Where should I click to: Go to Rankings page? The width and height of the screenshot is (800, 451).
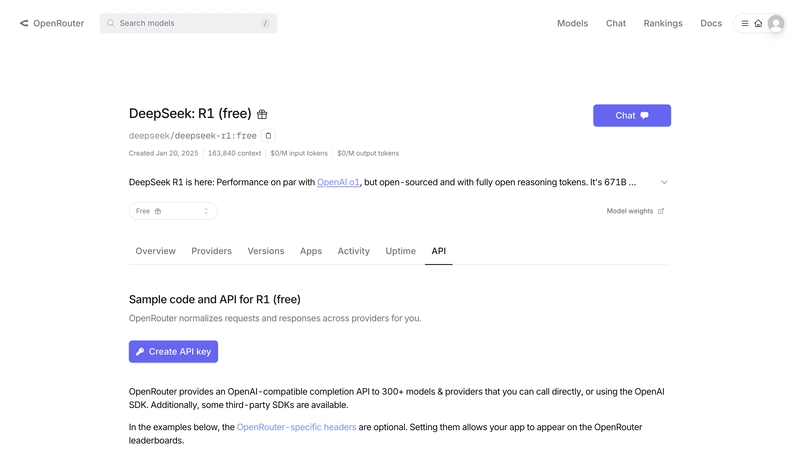663,23
